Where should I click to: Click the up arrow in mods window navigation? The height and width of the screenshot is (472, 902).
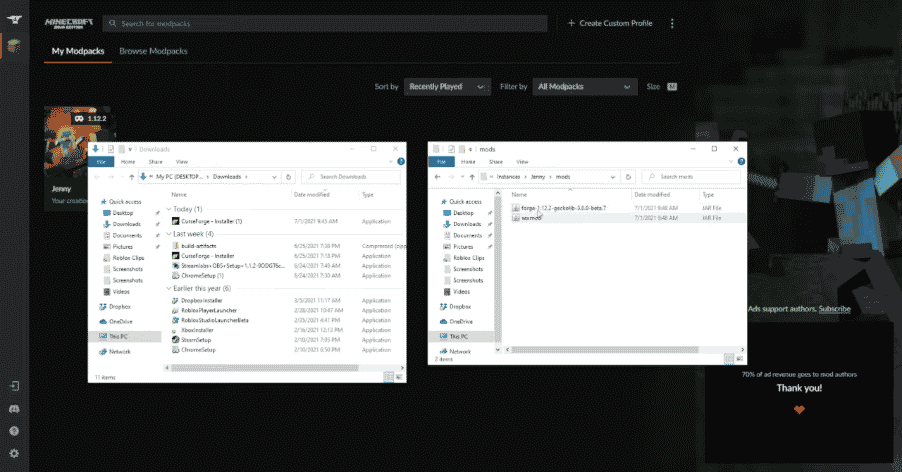tap(473, 176)
